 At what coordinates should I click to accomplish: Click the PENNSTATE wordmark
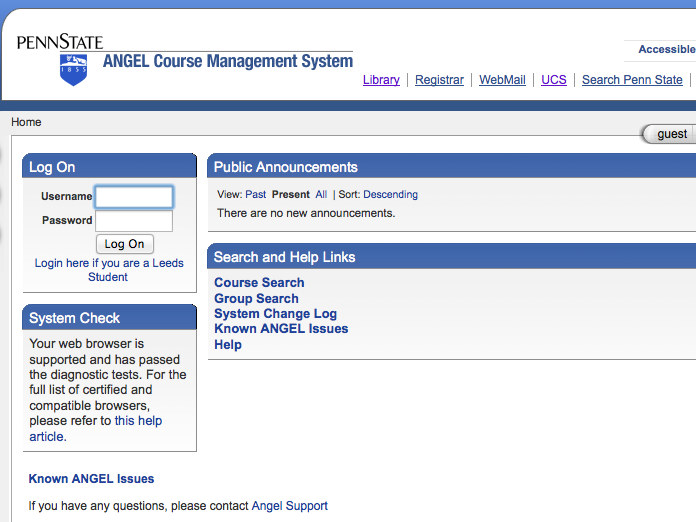(60, 42)
